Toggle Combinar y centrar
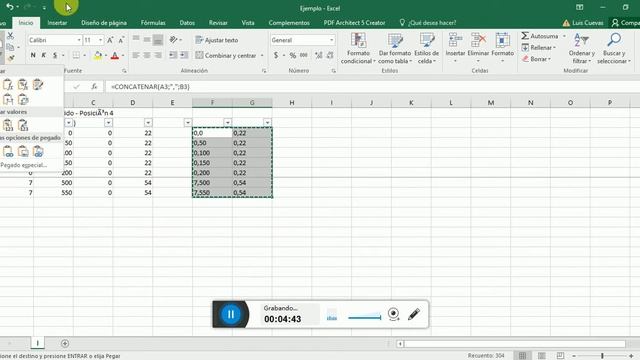Viewport: 640px width, 360px height. 226,55
